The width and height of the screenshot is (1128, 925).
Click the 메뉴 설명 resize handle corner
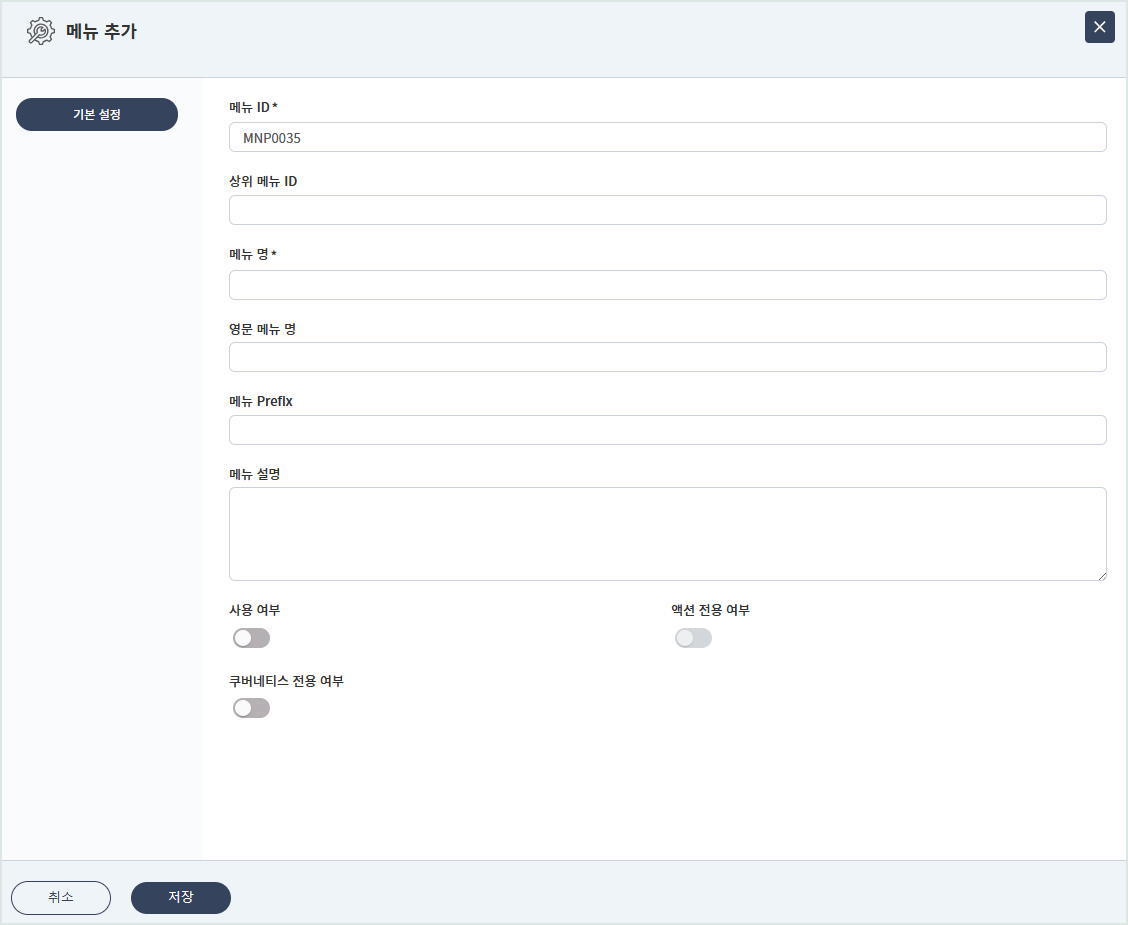tap(1101, 575)
